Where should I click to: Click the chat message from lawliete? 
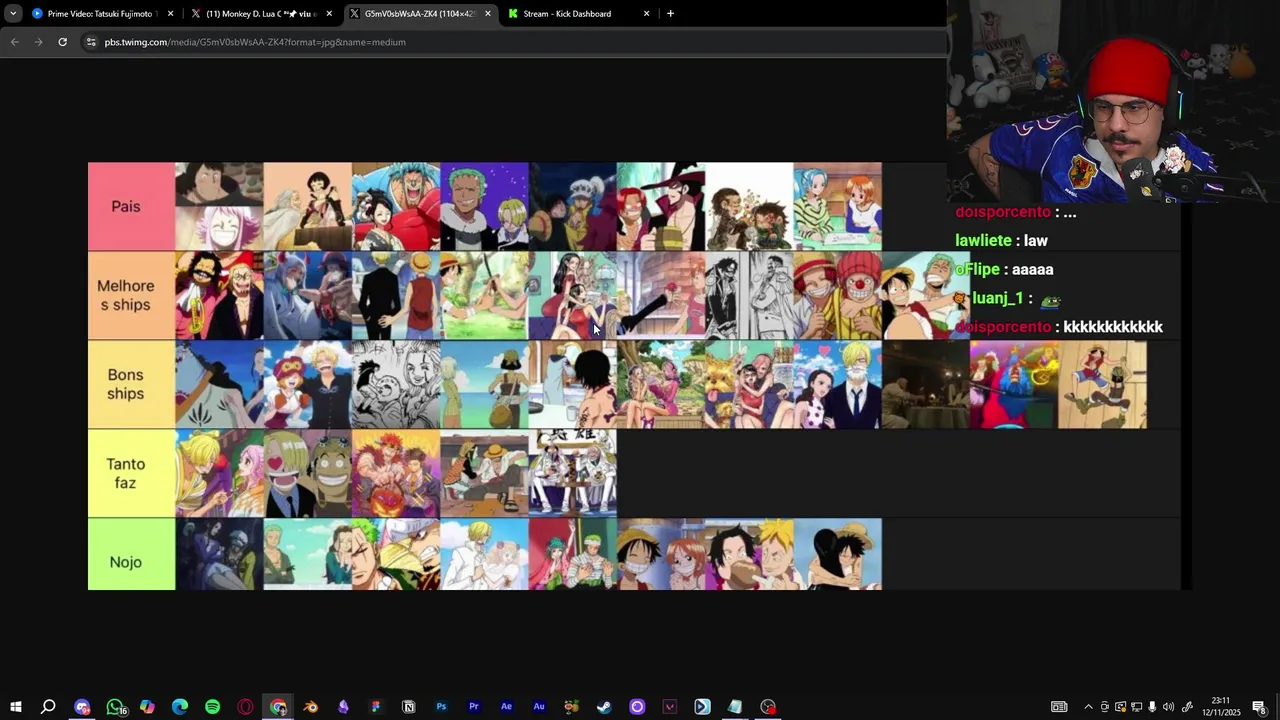[x=1001, y=241]
